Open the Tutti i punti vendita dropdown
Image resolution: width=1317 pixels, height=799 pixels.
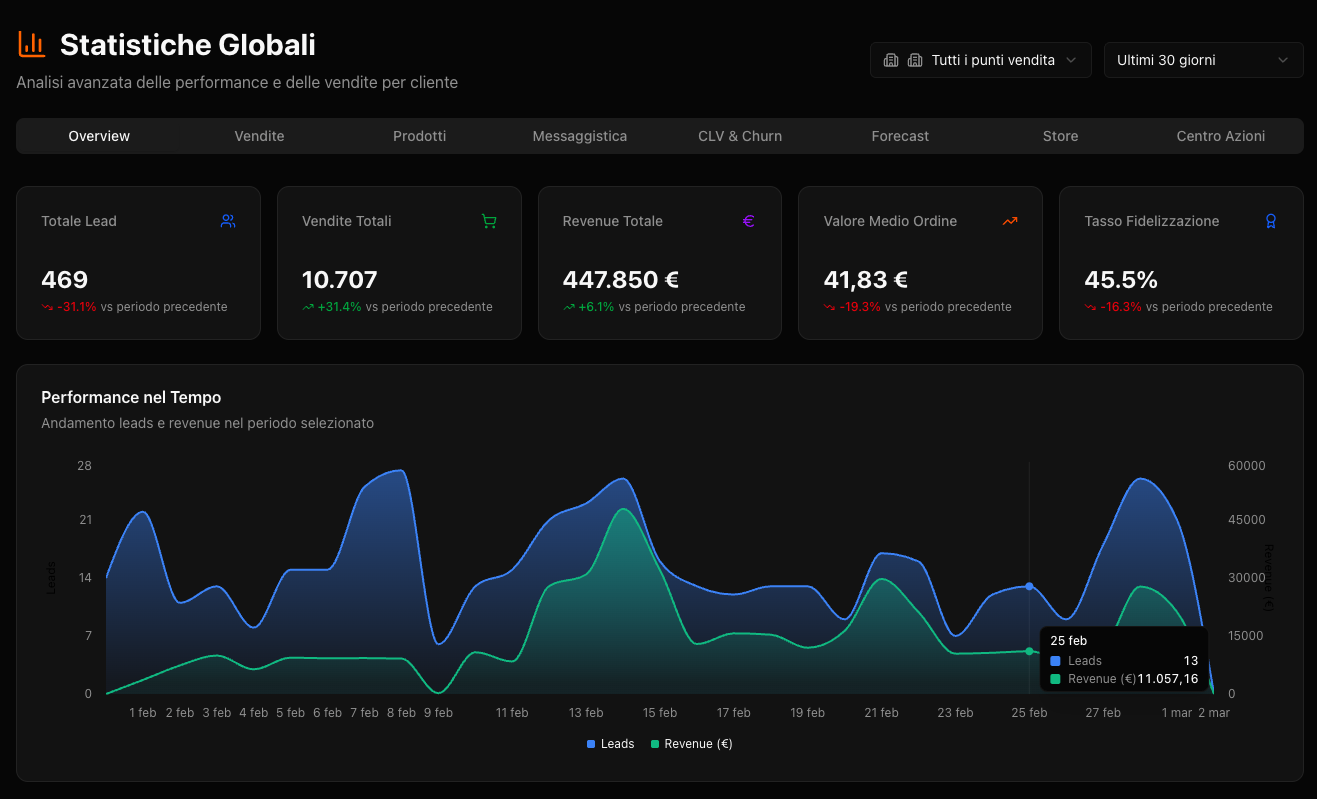(980, 60)
